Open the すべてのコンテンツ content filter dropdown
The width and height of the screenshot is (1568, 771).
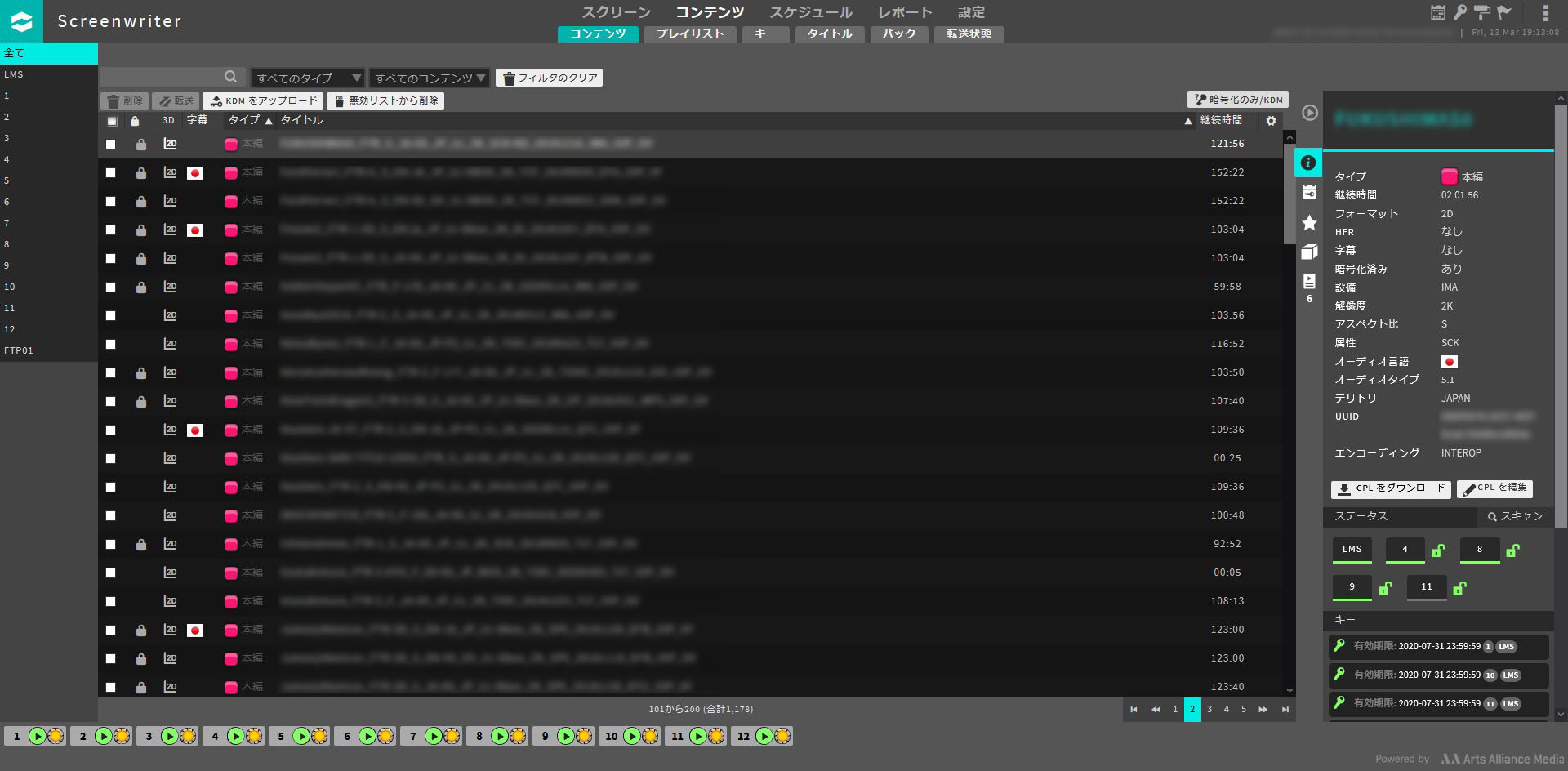click(x=430, y=78)
